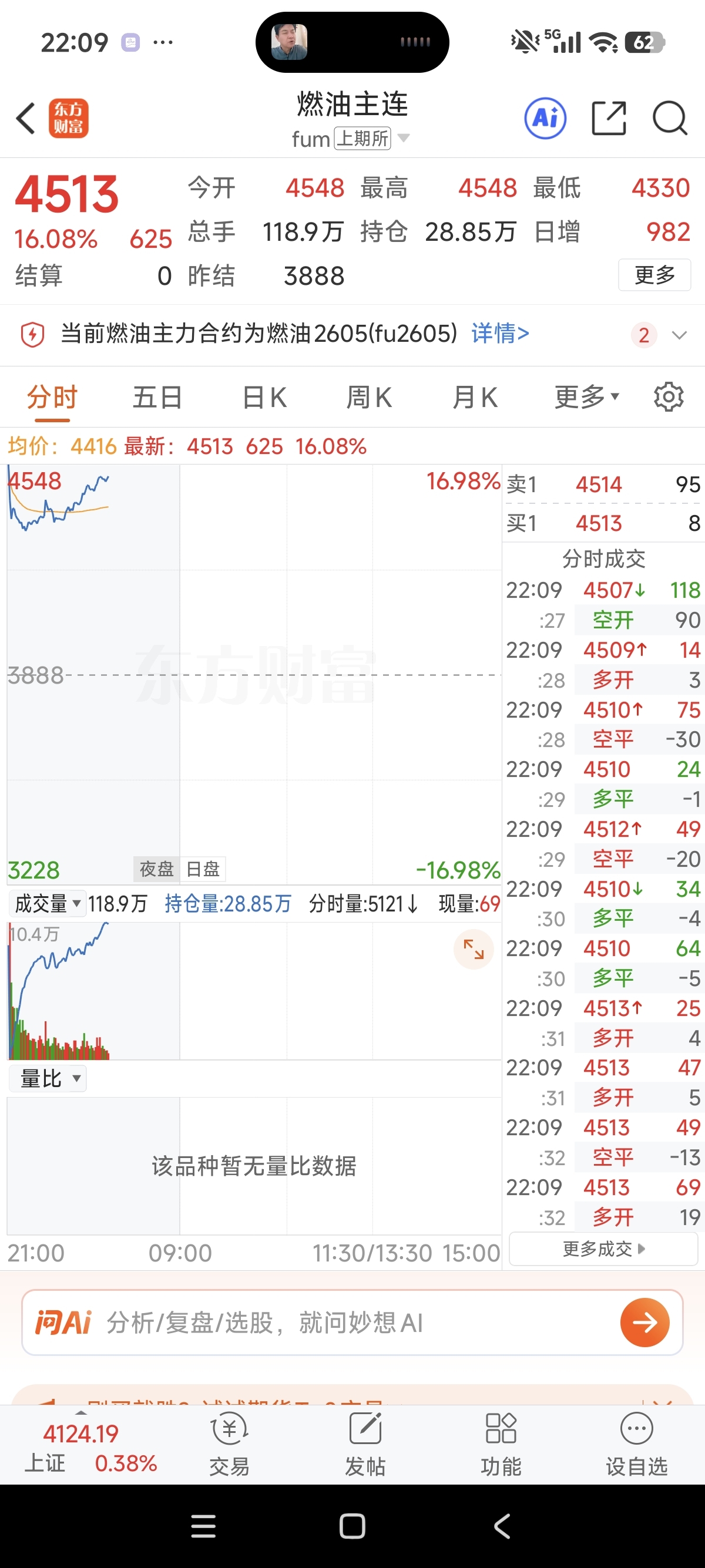Switch to 夜盘 session toggle
Screen dimensions: 705x1568
tap(156, 869)
